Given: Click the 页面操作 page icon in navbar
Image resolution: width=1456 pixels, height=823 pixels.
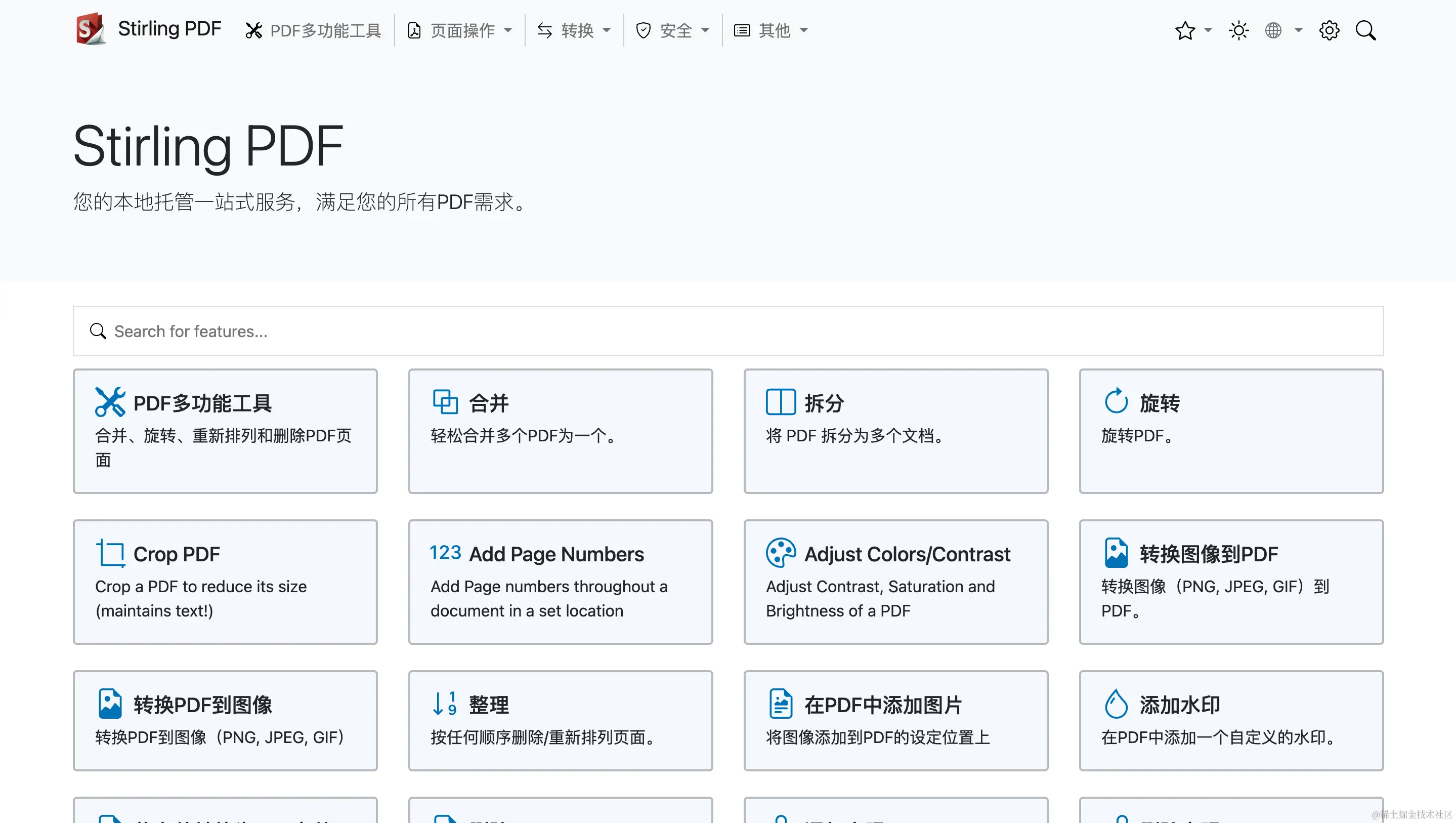Looking at the screenshot, I should (414, 30).
